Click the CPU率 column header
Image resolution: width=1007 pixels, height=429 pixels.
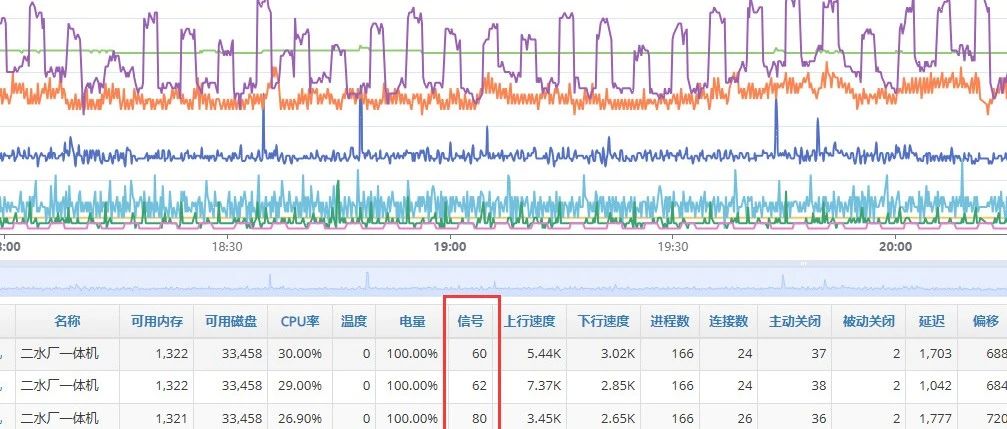pyautogui.click(x=300, y=321)
